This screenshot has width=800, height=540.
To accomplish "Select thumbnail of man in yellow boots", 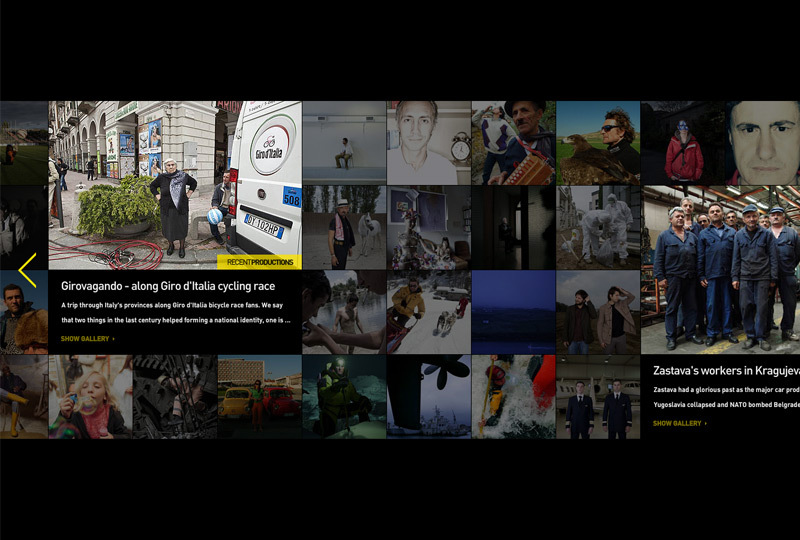I will 24,397.
